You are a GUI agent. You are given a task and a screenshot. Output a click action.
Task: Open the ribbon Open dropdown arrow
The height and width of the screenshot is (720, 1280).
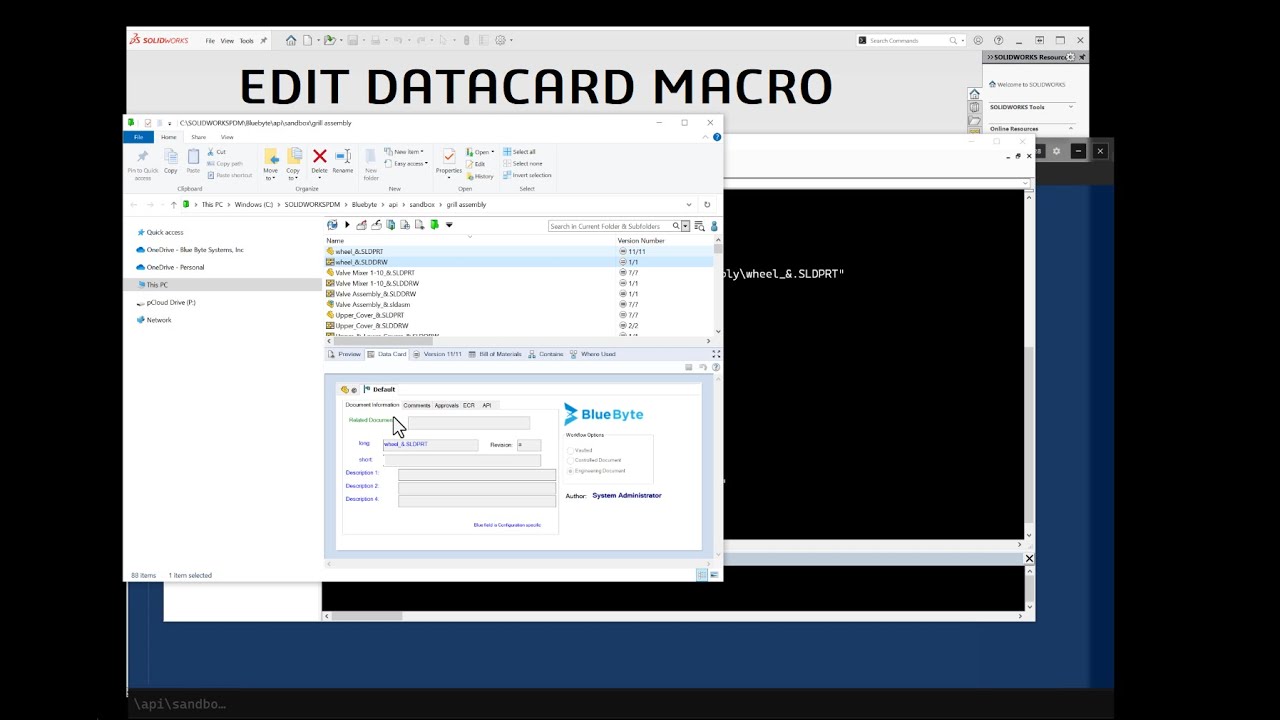click(x=491, y=152)
